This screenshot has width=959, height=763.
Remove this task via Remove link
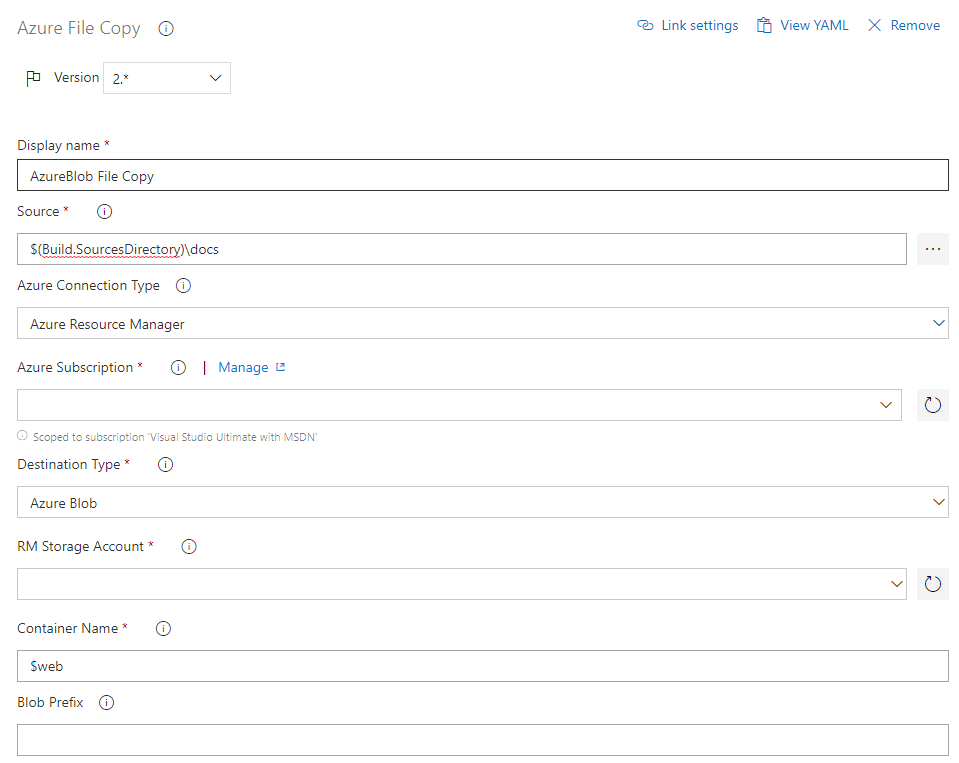(915, 25)
